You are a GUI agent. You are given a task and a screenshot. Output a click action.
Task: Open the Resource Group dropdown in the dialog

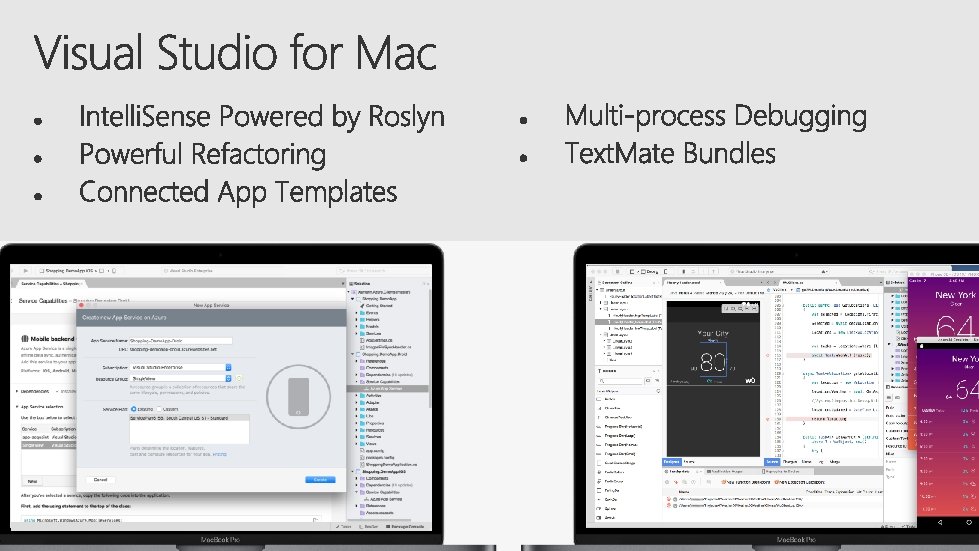[x=181, y=379]
